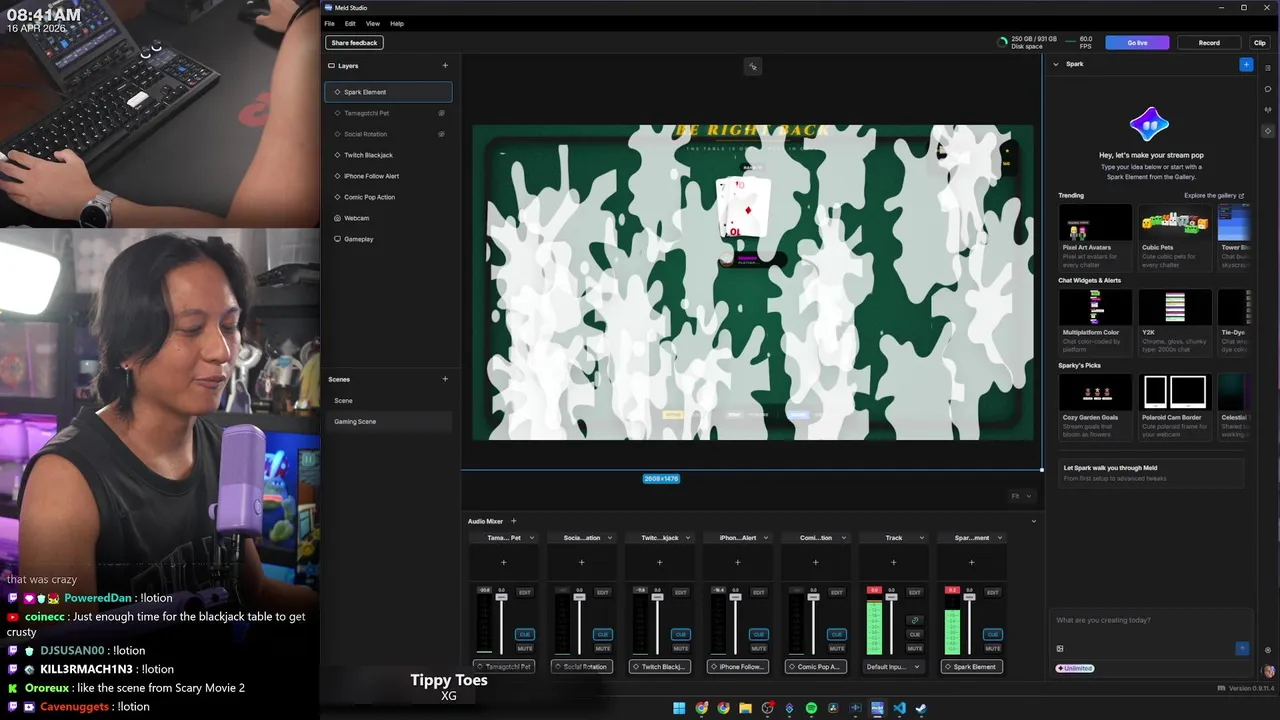The height and width of the screenshot is (720, 1280).
Task: Mute the Spar...ment audio channel
Action: (x=993, y=648)
